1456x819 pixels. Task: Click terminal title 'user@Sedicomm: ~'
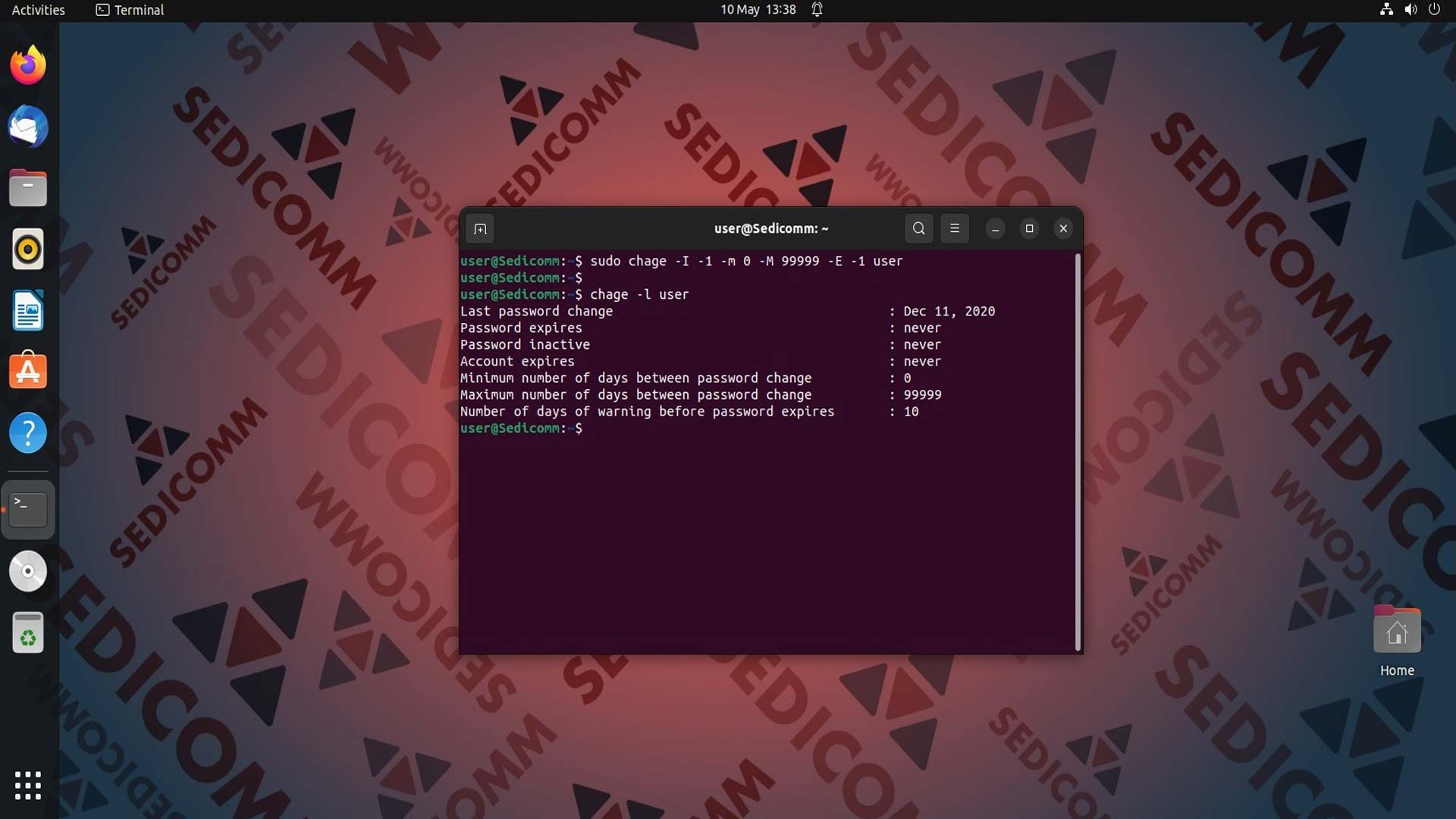pos(771,228)
